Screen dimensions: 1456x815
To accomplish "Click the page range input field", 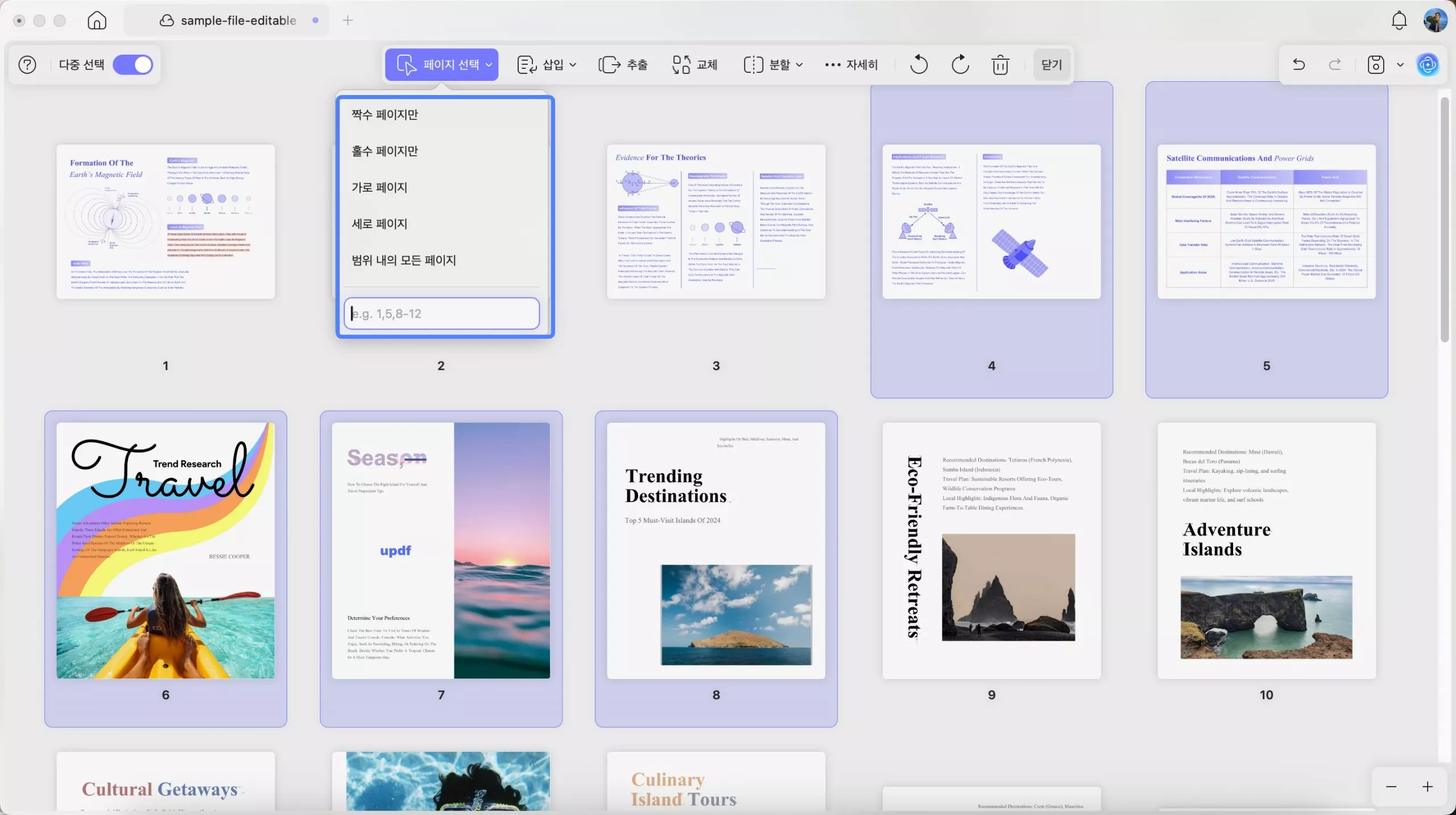I will tap(442, 313).
